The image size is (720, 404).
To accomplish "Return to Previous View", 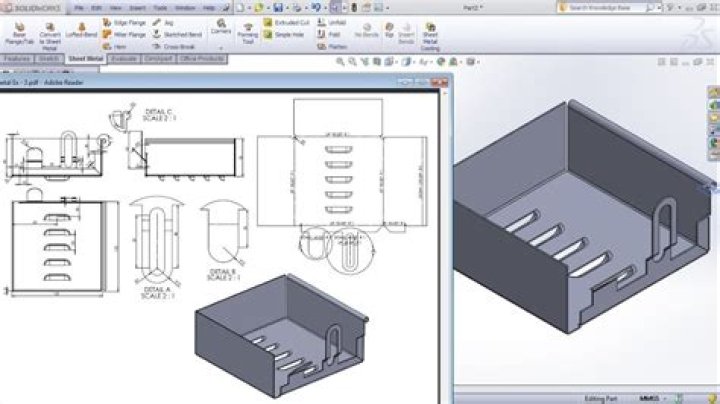I will click(365, 62).
